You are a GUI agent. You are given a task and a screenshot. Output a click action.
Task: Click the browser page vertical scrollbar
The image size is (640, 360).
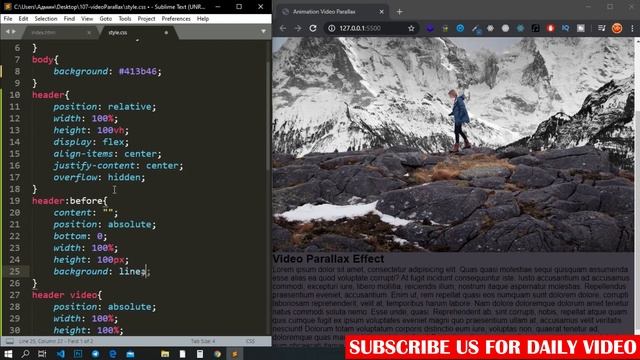pyautogui.click(x=637, y=186)
